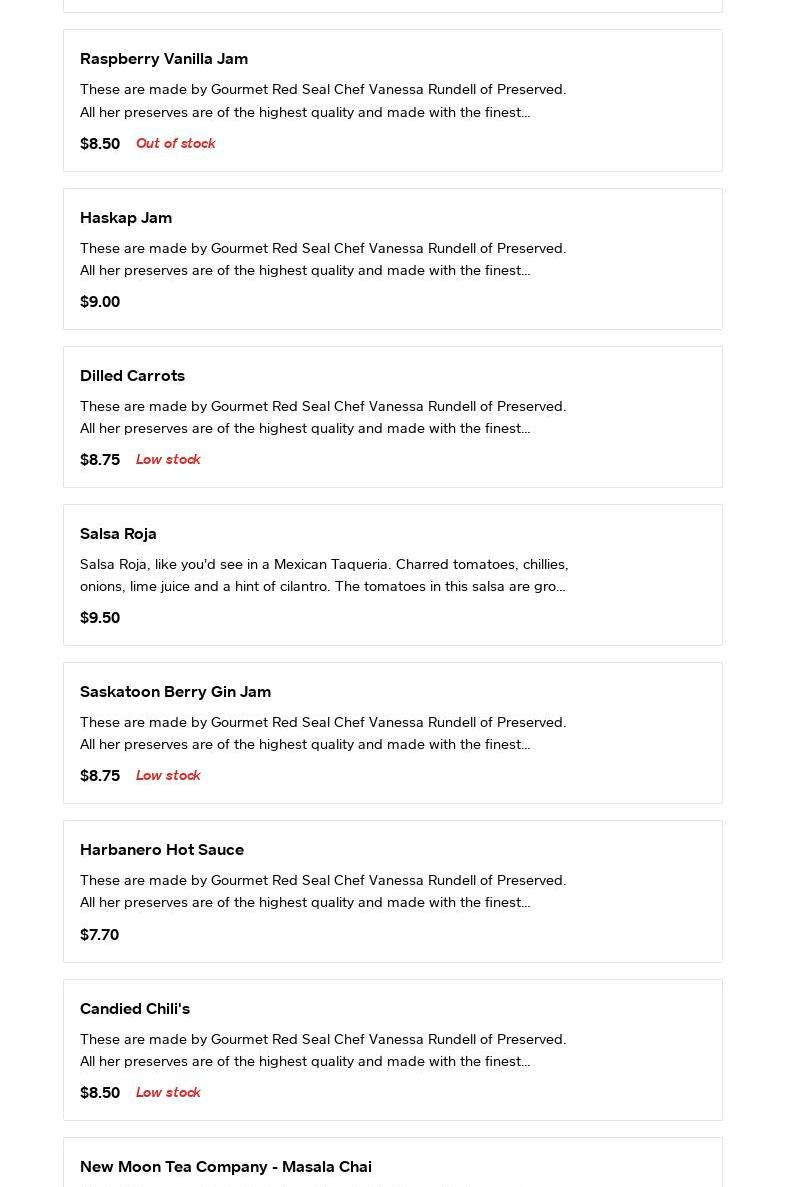Click Saskatoon Berry Gin Jam's Low stock label
785x1187 pixels.
click(x=168, y=776)
